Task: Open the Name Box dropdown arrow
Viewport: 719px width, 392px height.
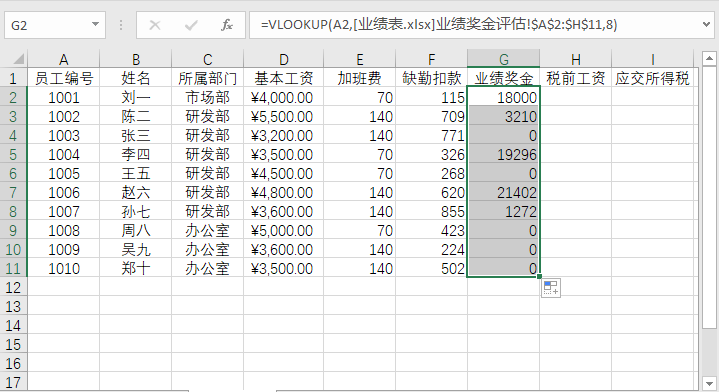Action: pos(95,24)
